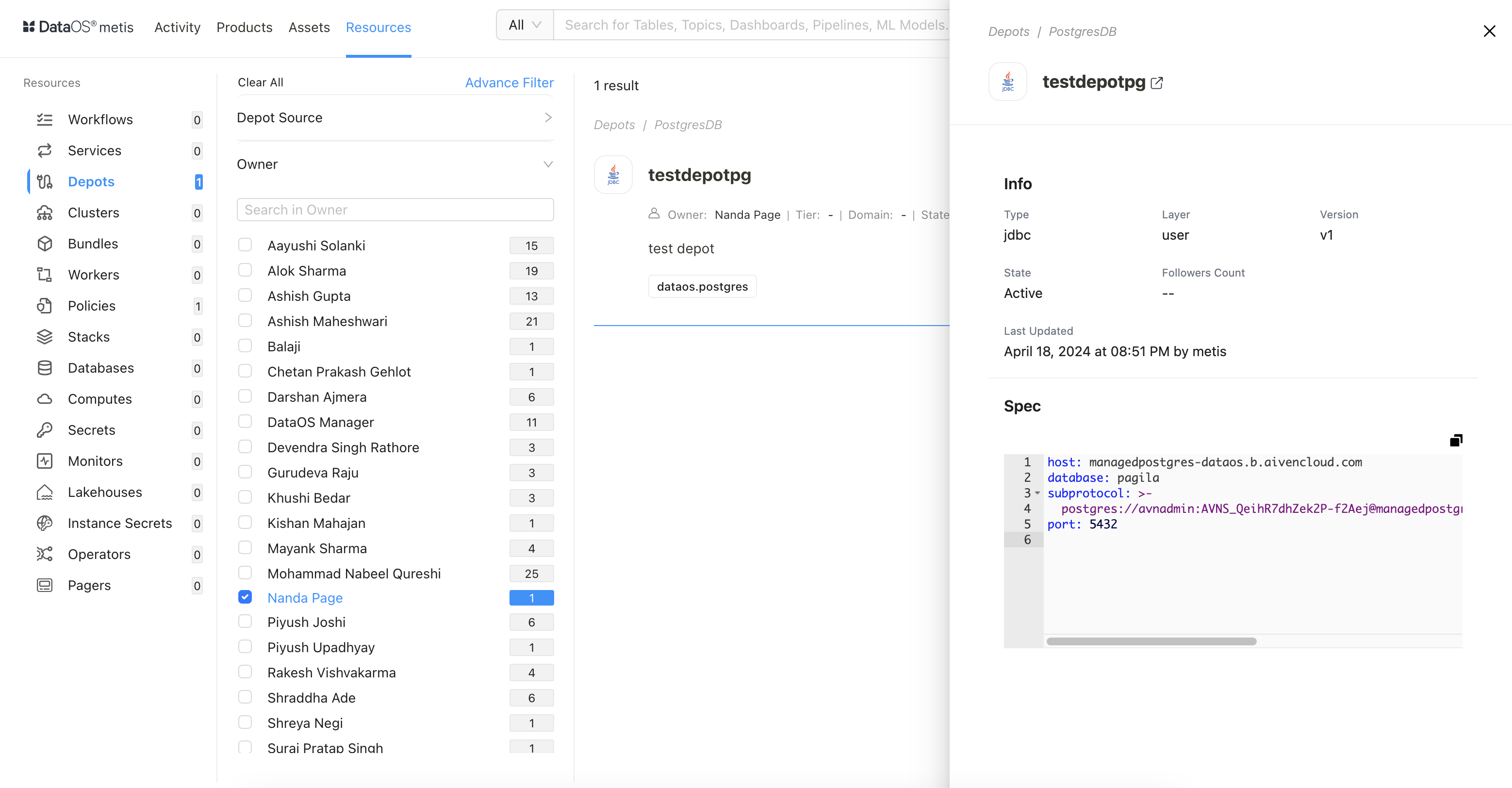Click PostgresDB breadcrumb in detail panel
Image resolution: width=1512 pixels, height=788 pixels.
pos(1083,32)
